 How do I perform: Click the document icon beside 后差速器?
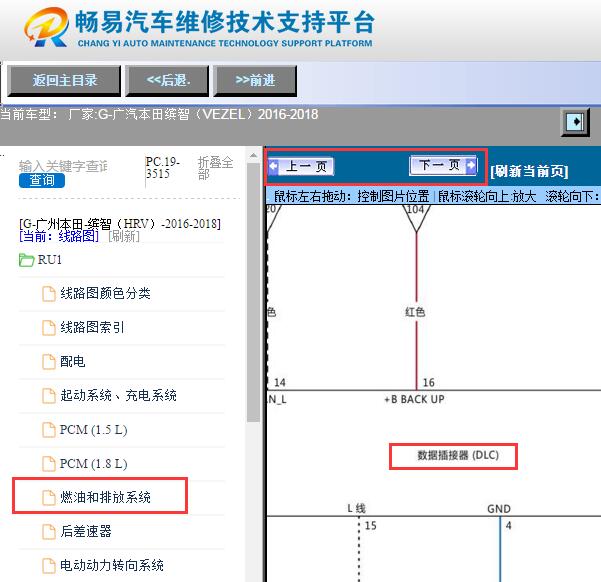tap(49, 531)
